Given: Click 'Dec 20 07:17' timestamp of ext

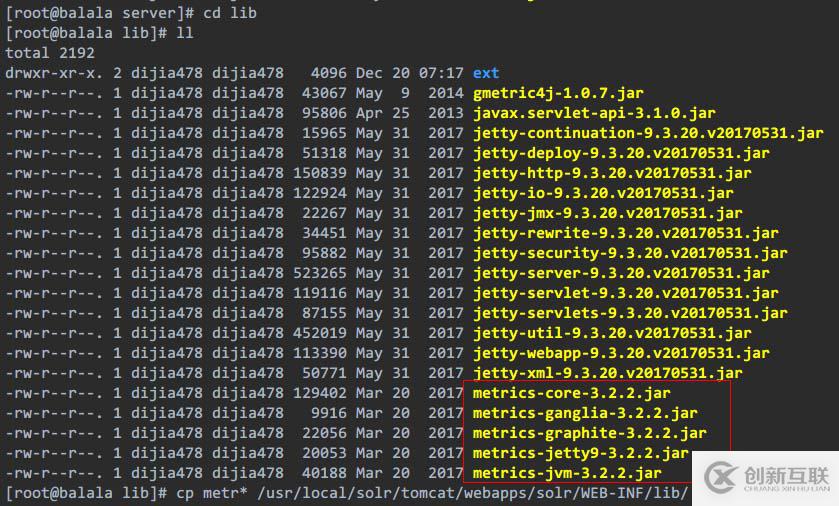Looking at the screenshot, I should [409, 73].
